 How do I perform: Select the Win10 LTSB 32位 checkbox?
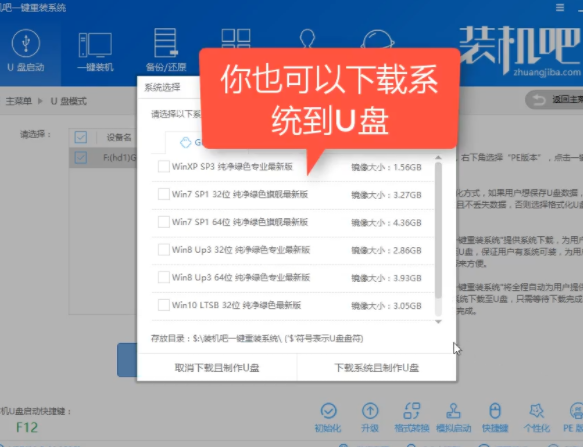click(x=164, y=305)
